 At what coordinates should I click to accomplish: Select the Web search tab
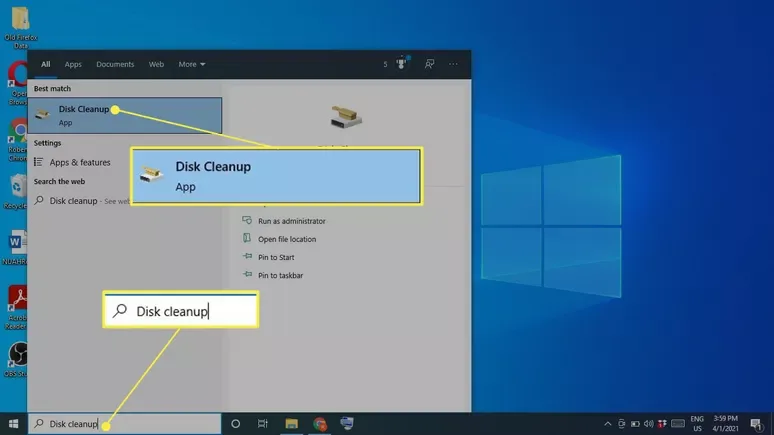click(156, 64)
